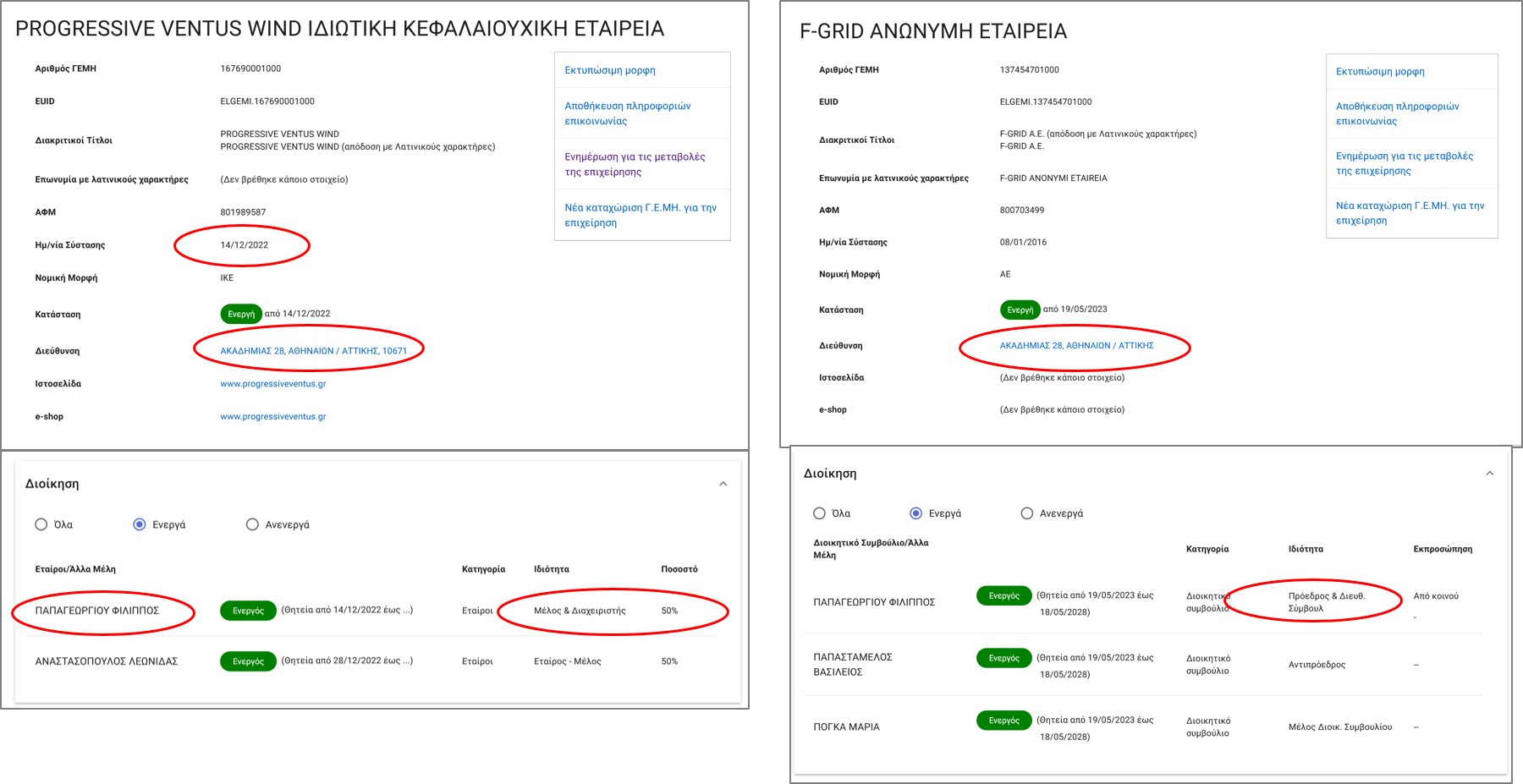
Task: Select name ΑΝΑΣΤΑΣΟΠΟΥΛΟΣ ΛΕΩΝΙΔΑΣ
Action: point(107,661)
